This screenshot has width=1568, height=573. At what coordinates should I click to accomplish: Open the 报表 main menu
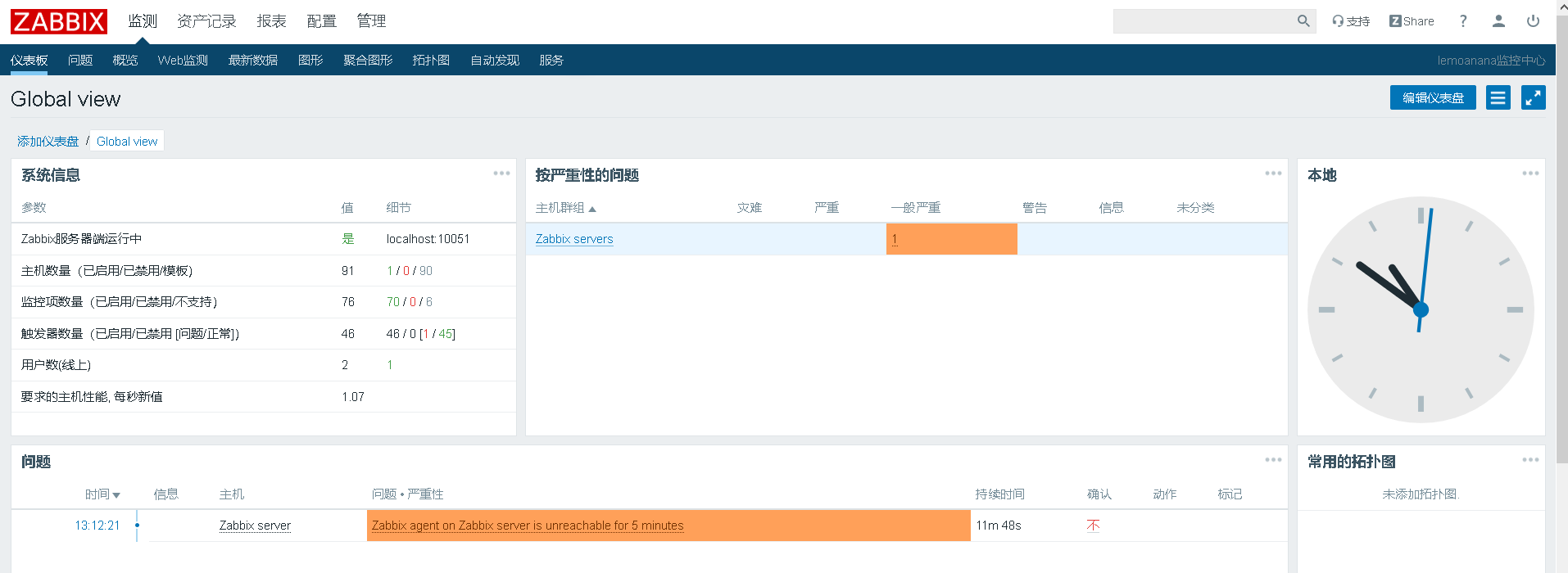(x=271, y=21)
